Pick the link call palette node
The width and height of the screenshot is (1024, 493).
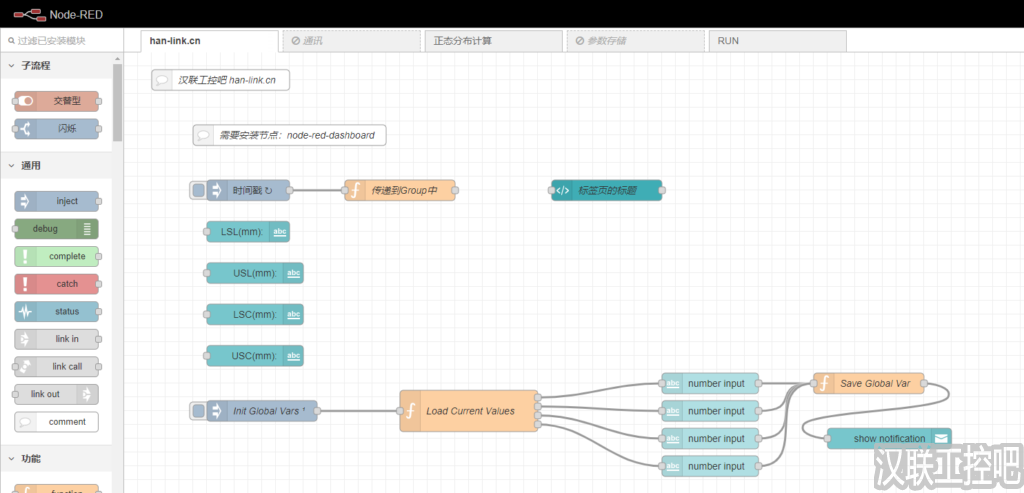pos(56,366)
